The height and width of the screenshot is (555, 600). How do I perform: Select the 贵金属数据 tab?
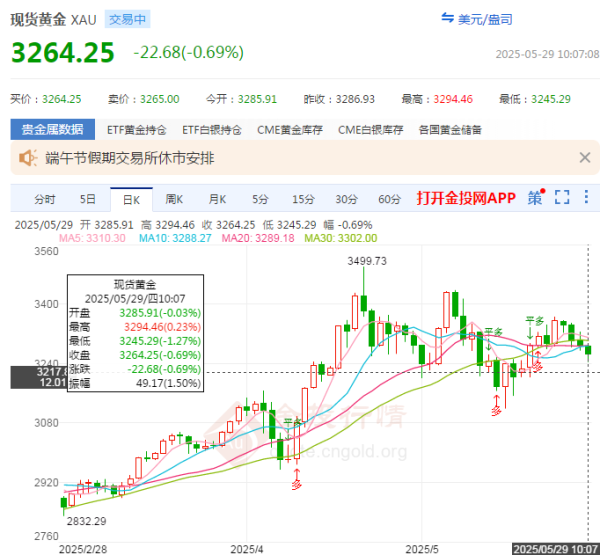click(x=52, y=129)
